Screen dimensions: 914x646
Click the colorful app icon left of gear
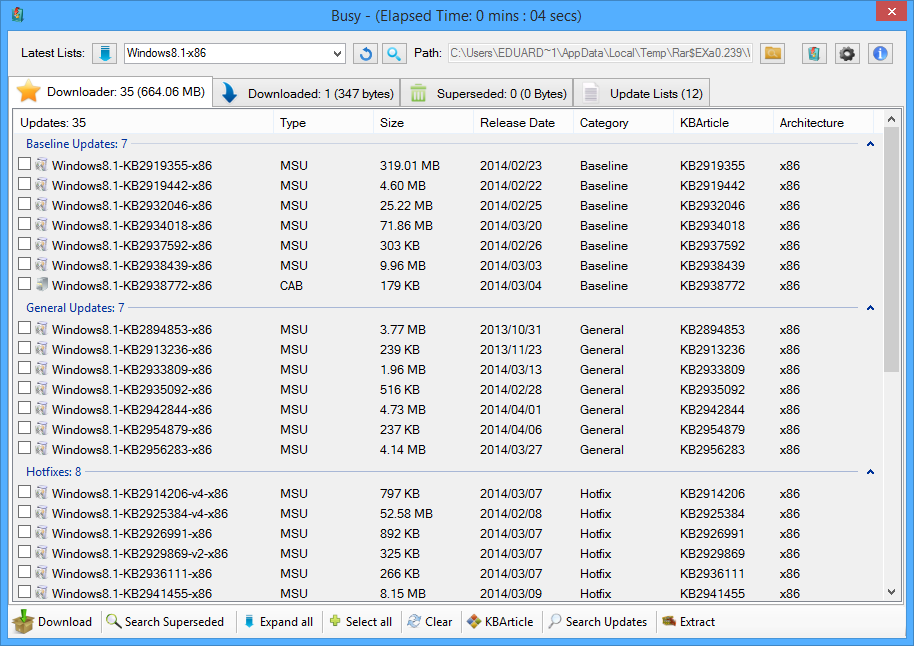pos(814,54)
